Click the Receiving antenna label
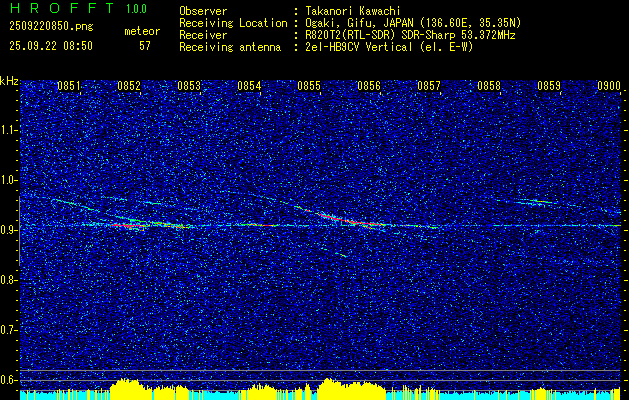 click(230, 47)
